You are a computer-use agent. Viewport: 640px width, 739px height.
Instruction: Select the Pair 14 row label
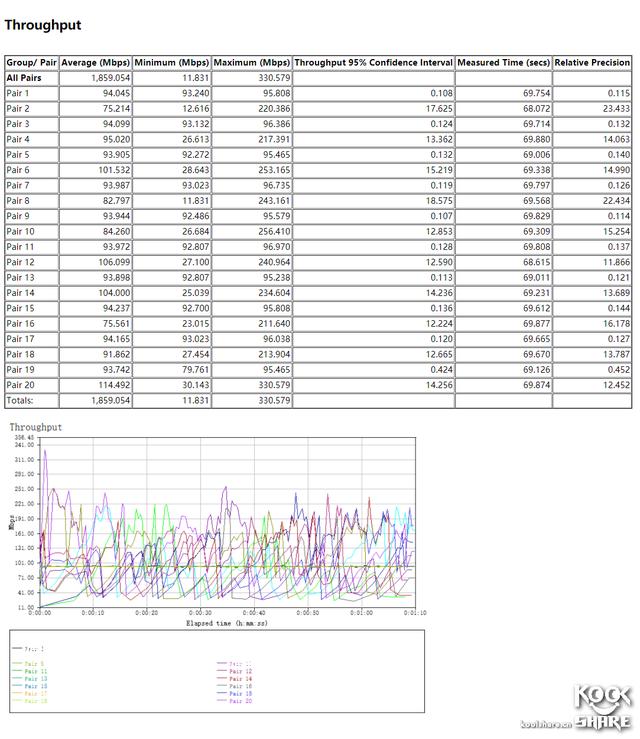[20, 293]
